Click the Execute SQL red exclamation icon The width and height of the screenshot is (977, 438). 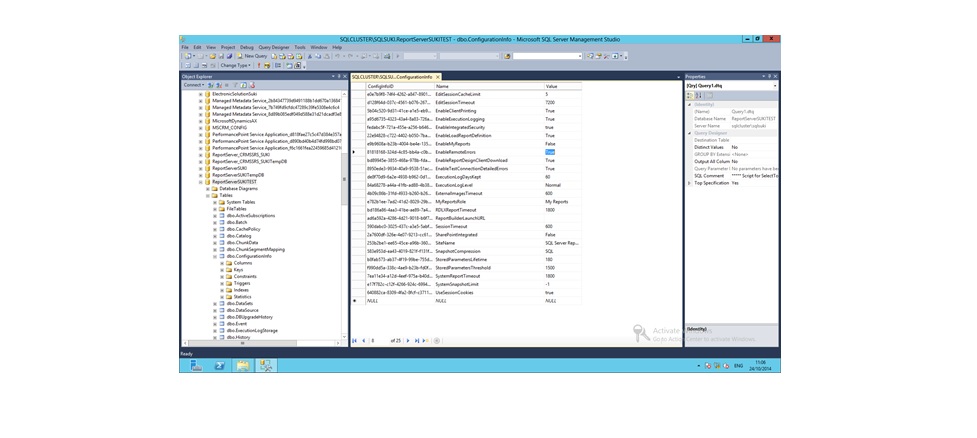(259, 65)
